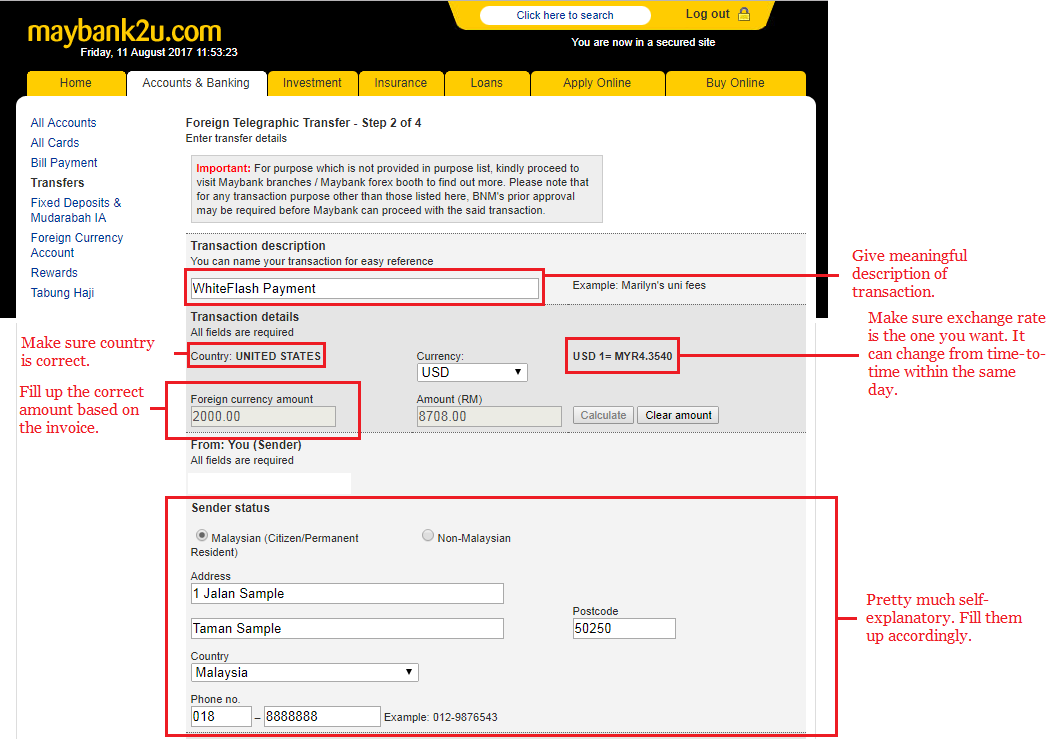Click the 'Click here to search' box
This screenshot has width=1061, height=739.
click(565, 15)
